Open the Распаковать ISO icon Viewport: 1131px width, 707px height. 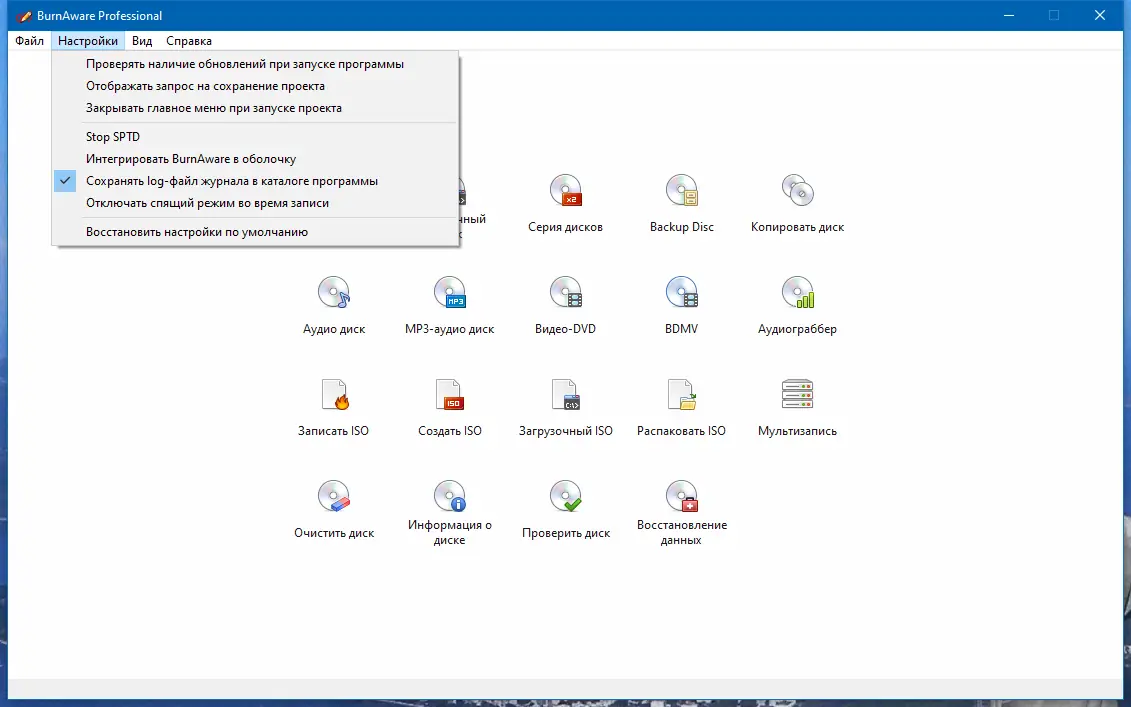[682, 395]
